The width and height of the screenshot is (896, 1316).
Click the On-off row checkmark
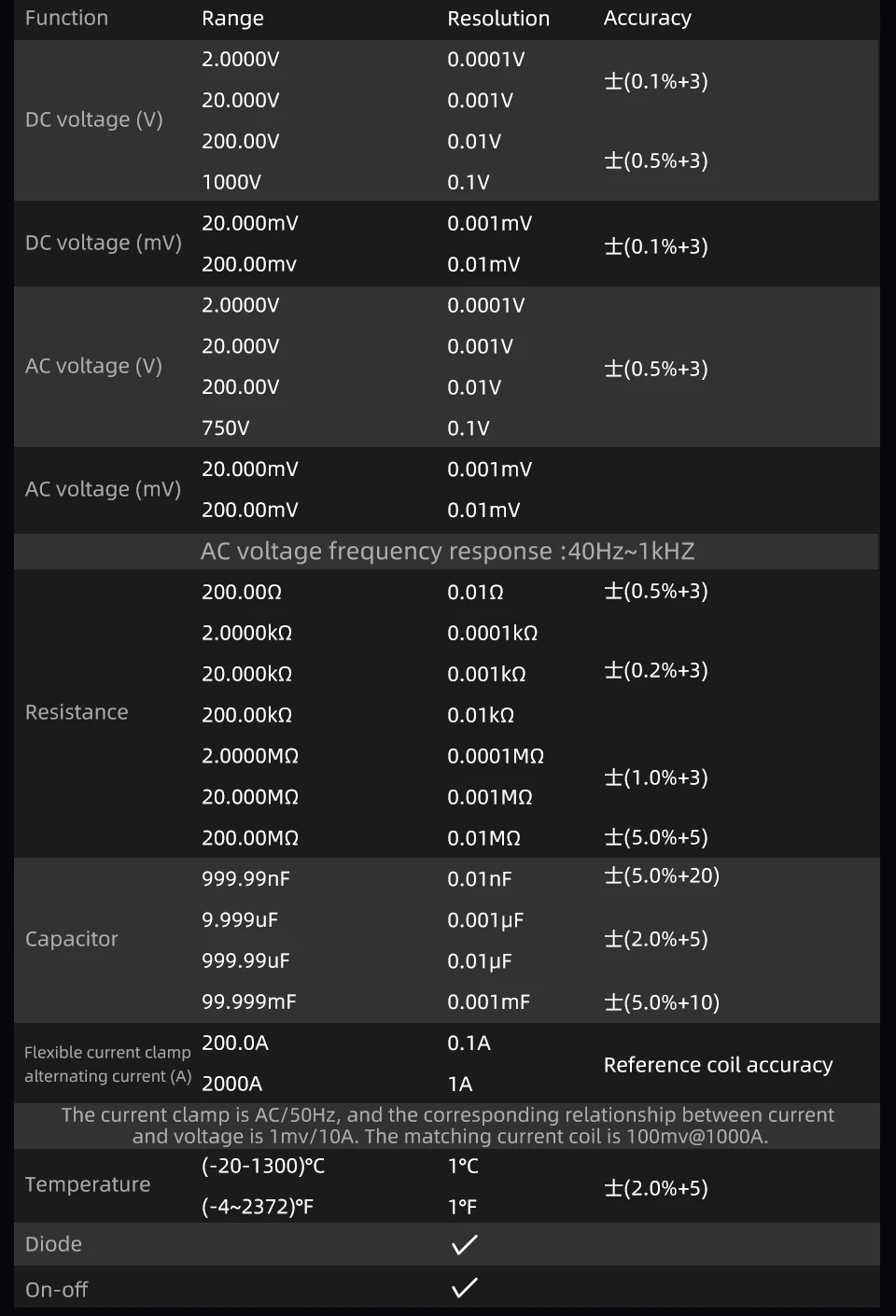point(464,1288)
